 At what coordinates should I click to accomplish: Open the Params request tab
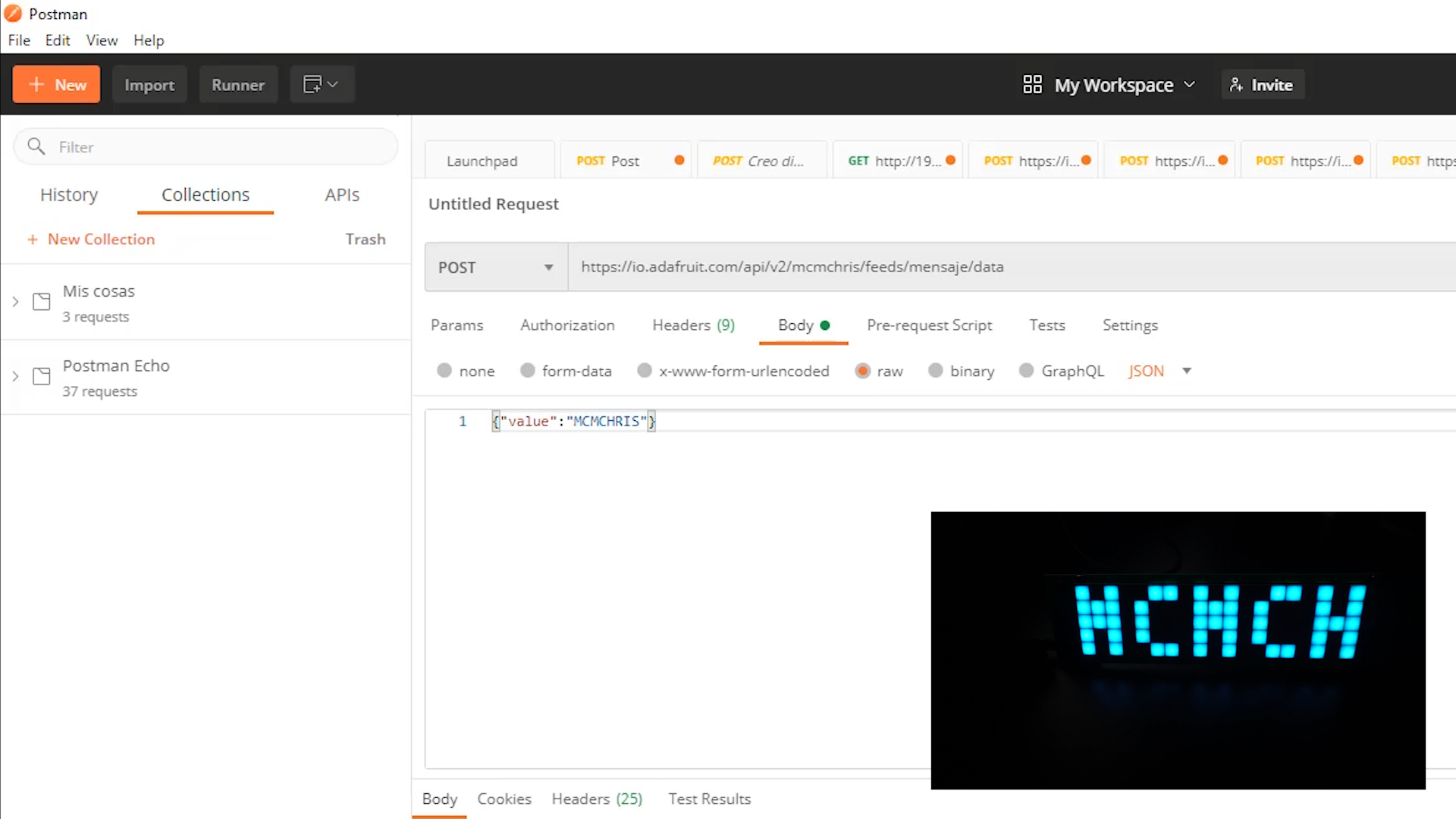(x=457, y=325)
